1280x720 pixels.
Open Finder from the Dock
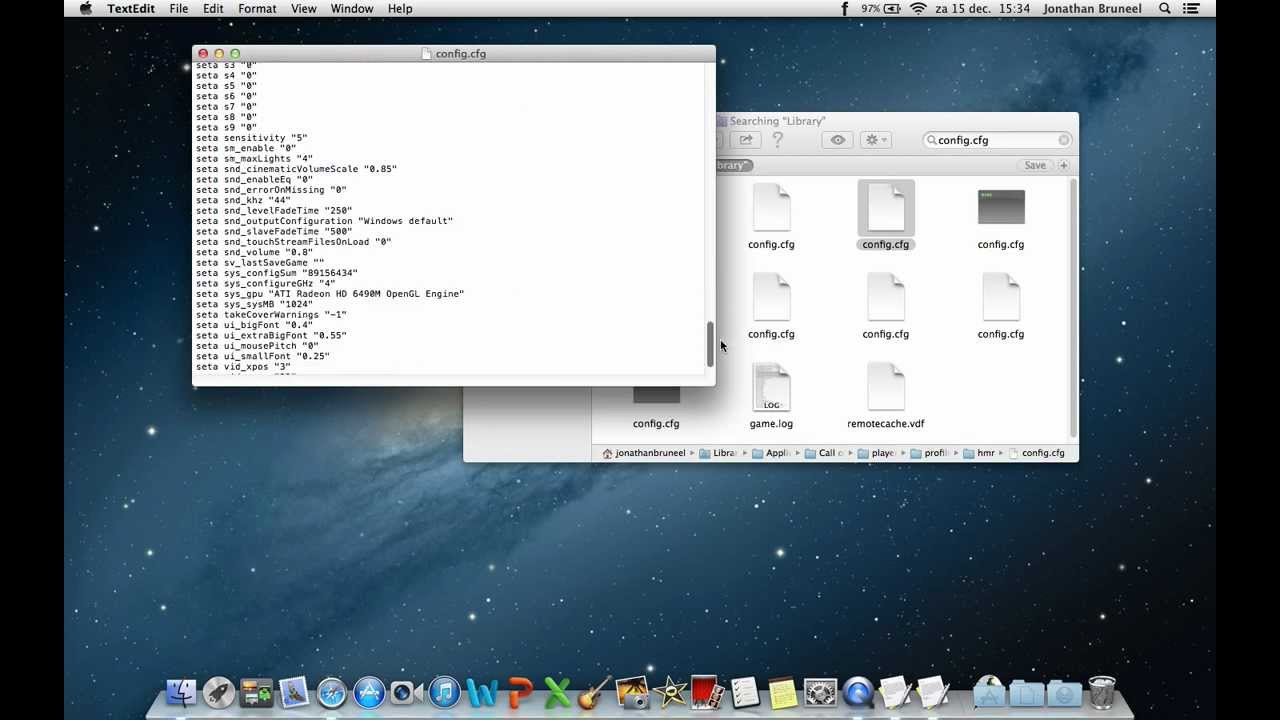[x=181, y=692]
